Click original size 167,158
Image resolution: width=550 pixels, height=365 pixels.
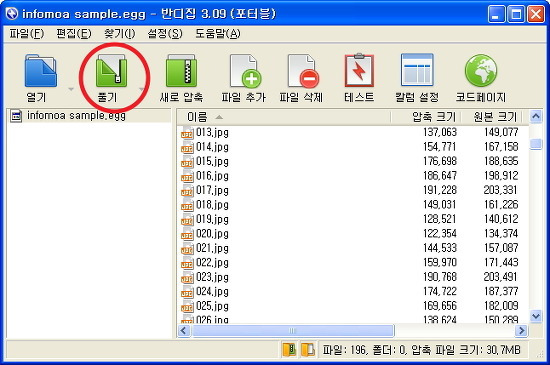[x=501, y=147]
